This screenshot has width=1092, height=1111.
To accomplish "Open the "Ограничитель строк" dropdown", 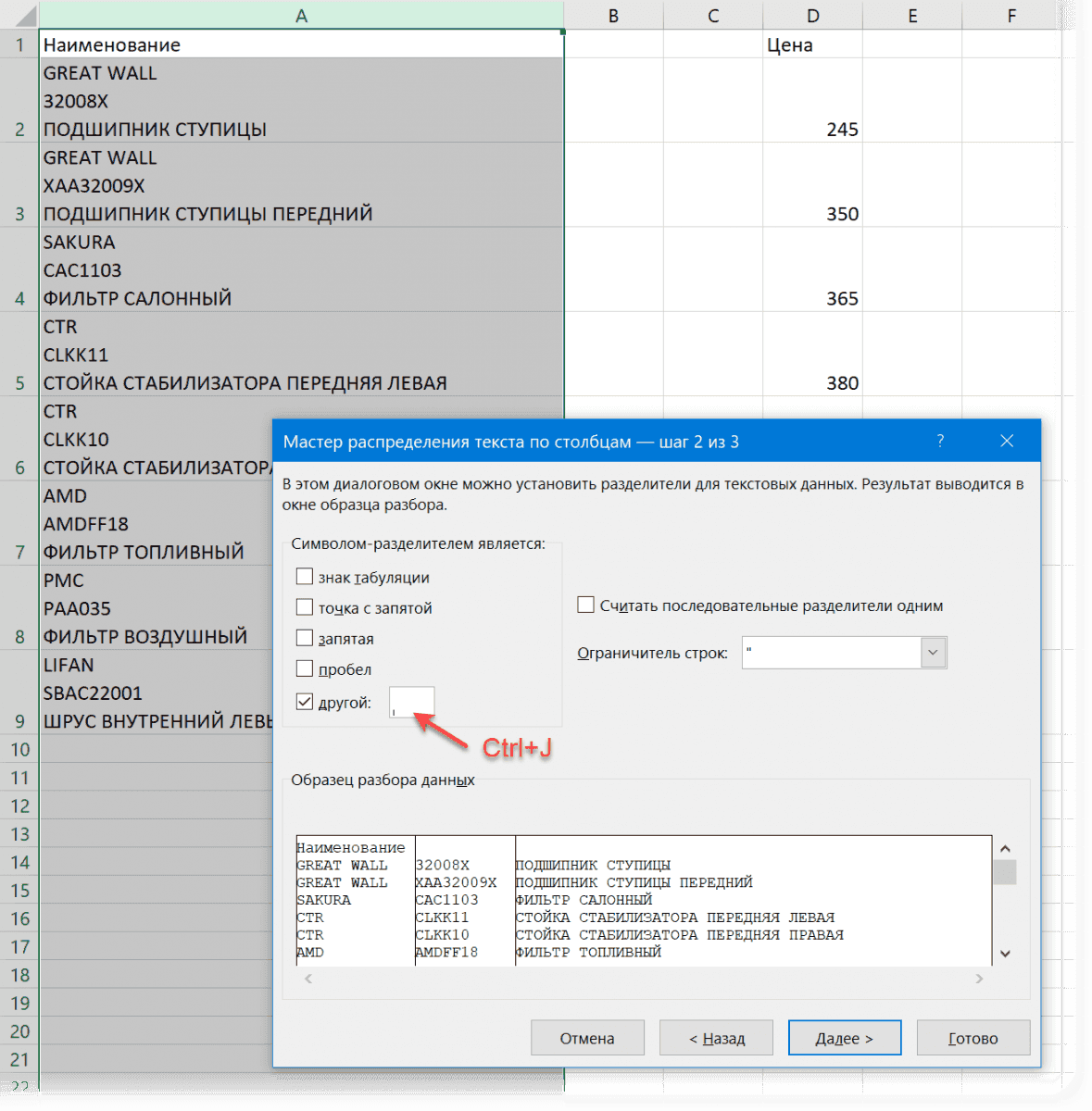I will [x=933, y=652].
